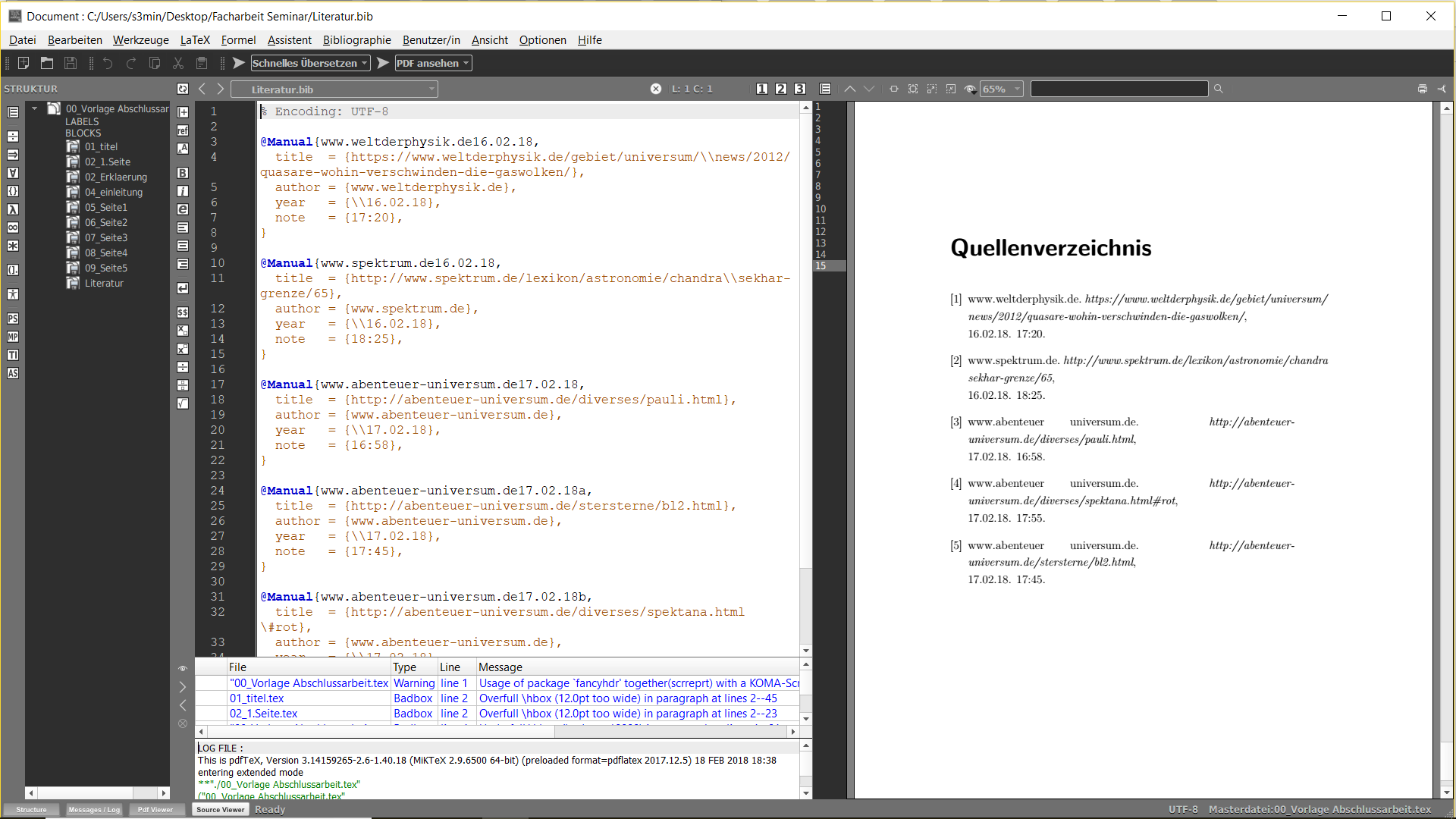The width and height of the screenshot is (1456, 819).
Task: Collapse the 00_Vorlage Abschlussarbeit tree node
Action: pyautogui.click(x=35, y=108)
